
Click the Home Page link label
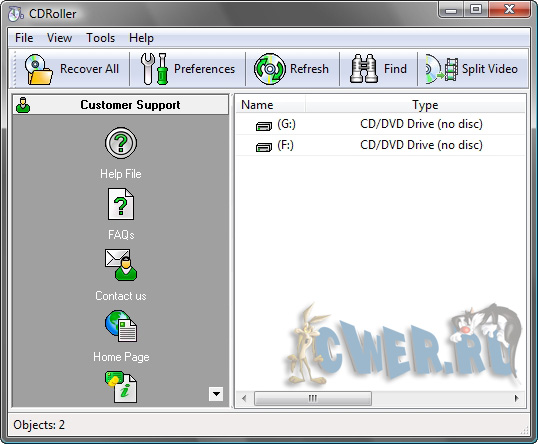pyautogui.click(x=121, y=357)
